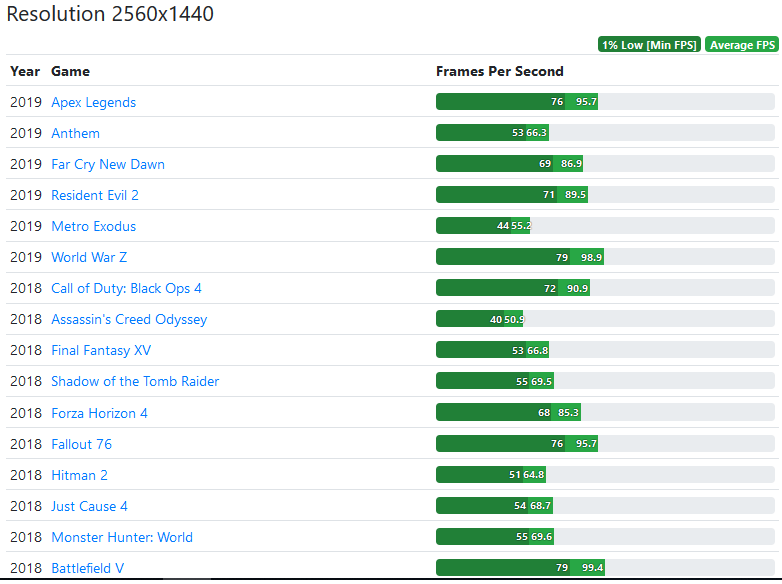Open Call of Duty: Black Ops 4 link

tap(126, 288)
